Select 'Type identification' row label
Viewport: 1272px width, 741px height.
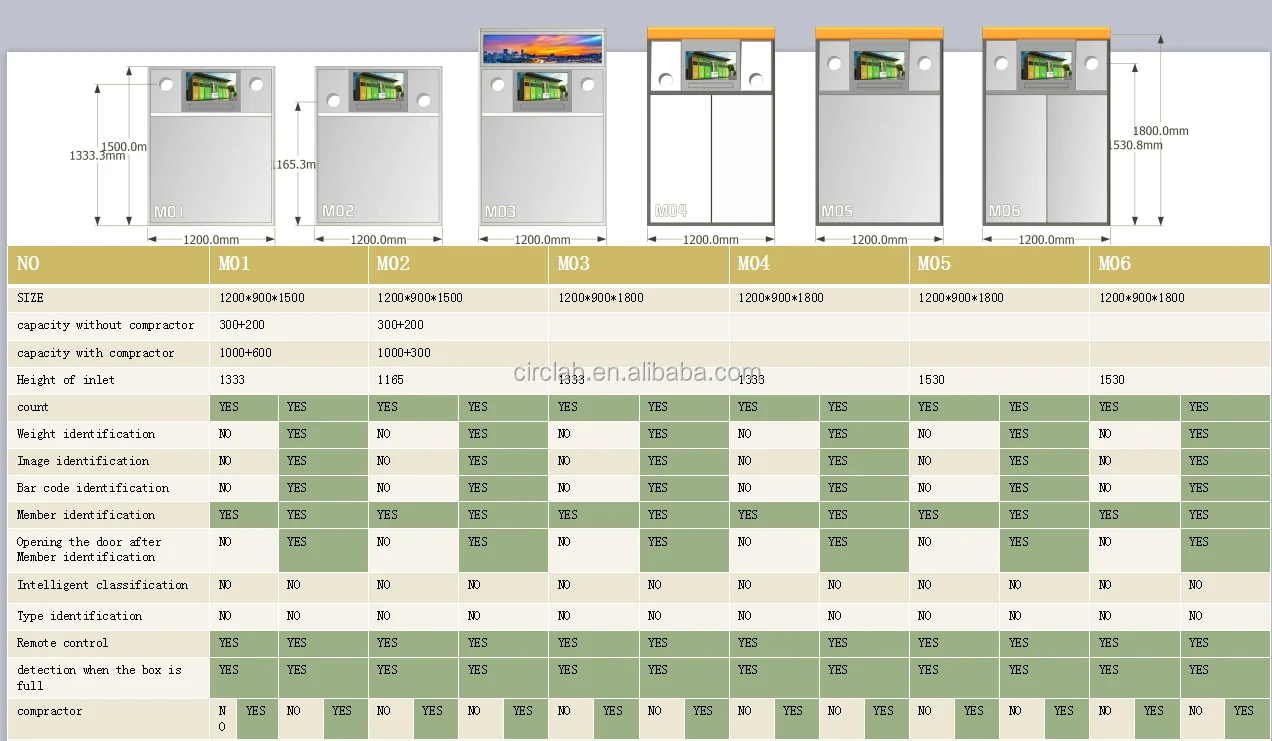click(x=80, y=616)
